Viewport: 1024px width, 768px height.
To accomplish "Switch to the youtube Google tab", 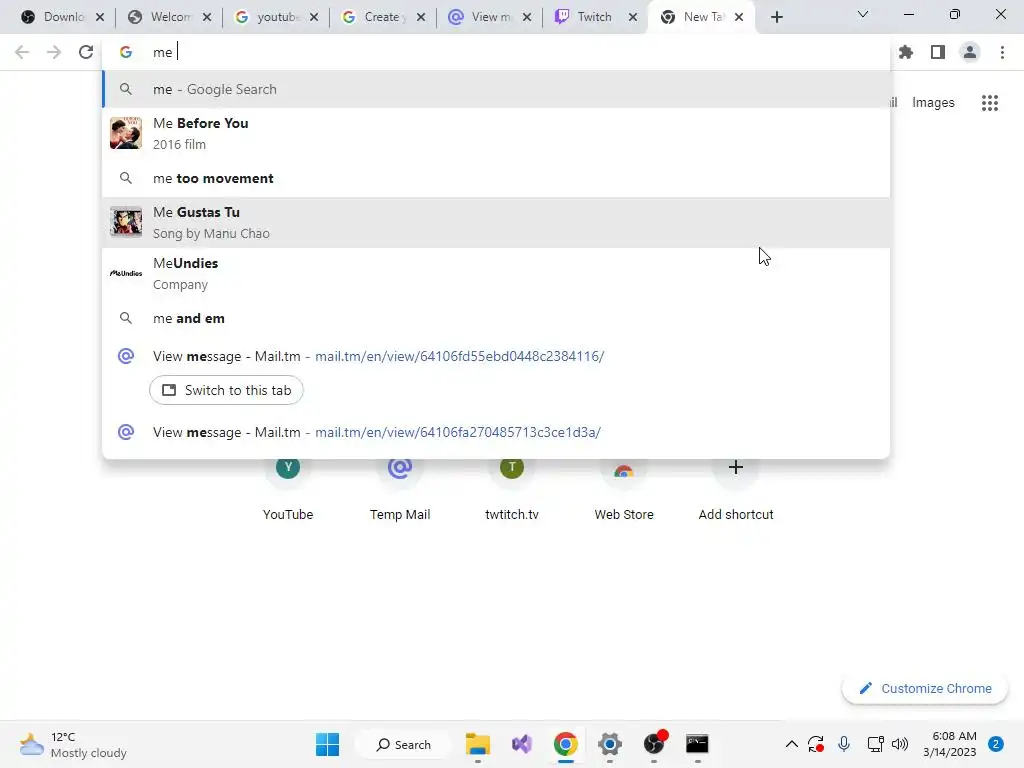I will [x=276, y=17].
